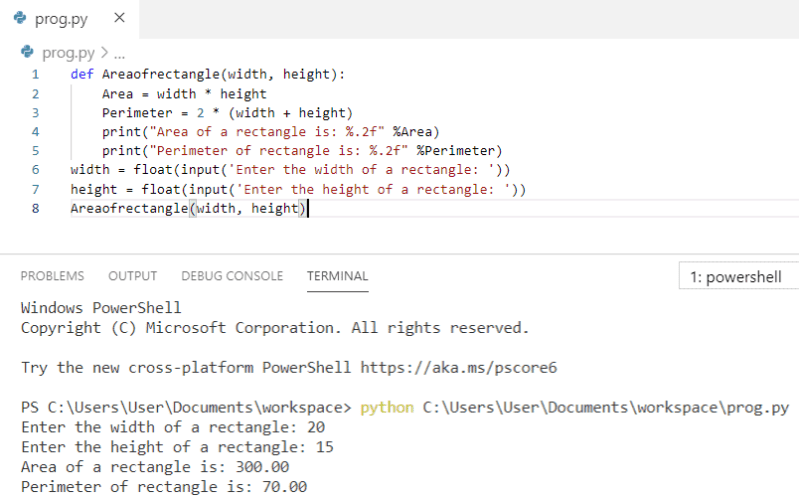799x498 pixels.
Task: Open the DEBUG CONSOLE tab
Action: coord(232,276)
